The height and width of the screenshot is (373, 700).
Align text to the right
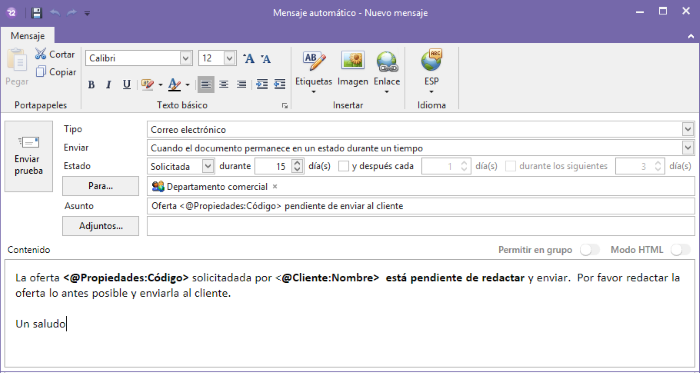click(x=242, y=84)
